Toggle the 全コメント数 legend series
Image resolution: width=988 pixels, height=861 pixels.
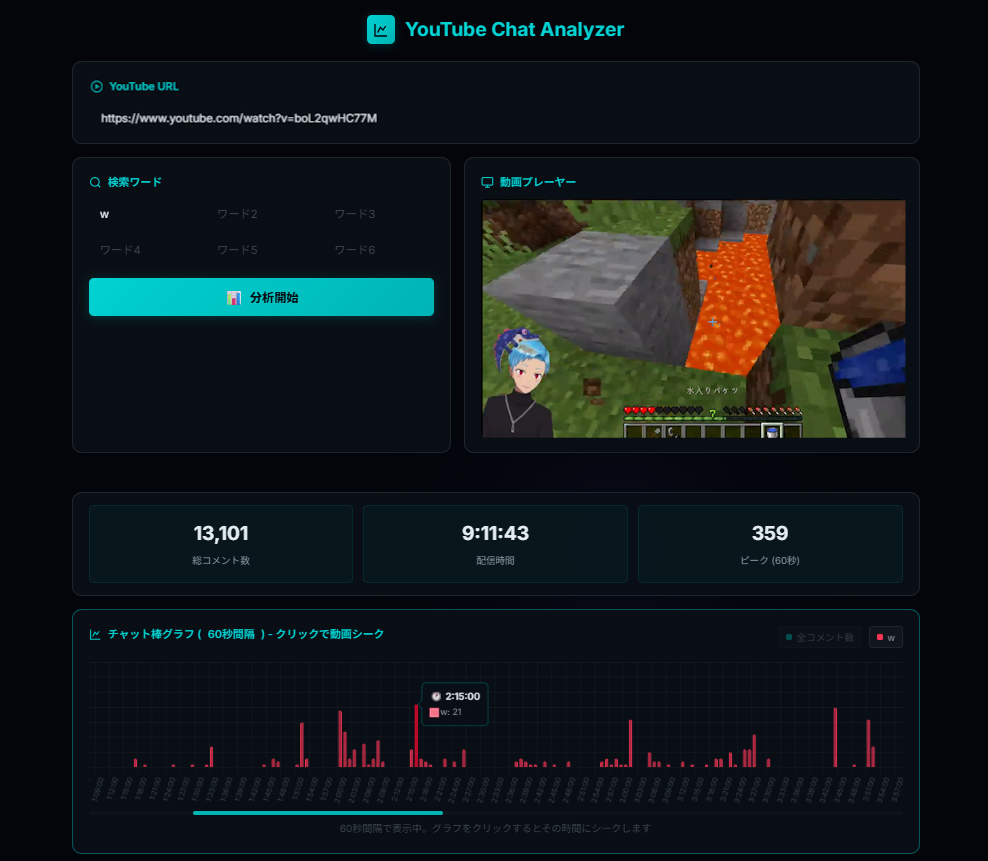coord(820,638)
